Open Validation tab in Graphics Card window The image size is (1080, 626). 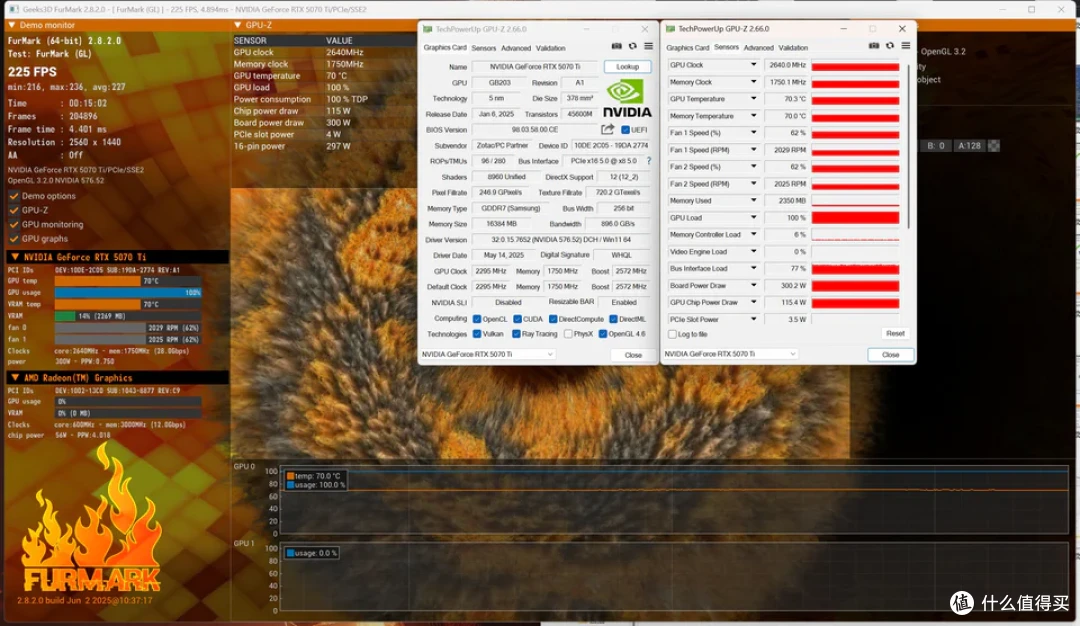[550, 48]
